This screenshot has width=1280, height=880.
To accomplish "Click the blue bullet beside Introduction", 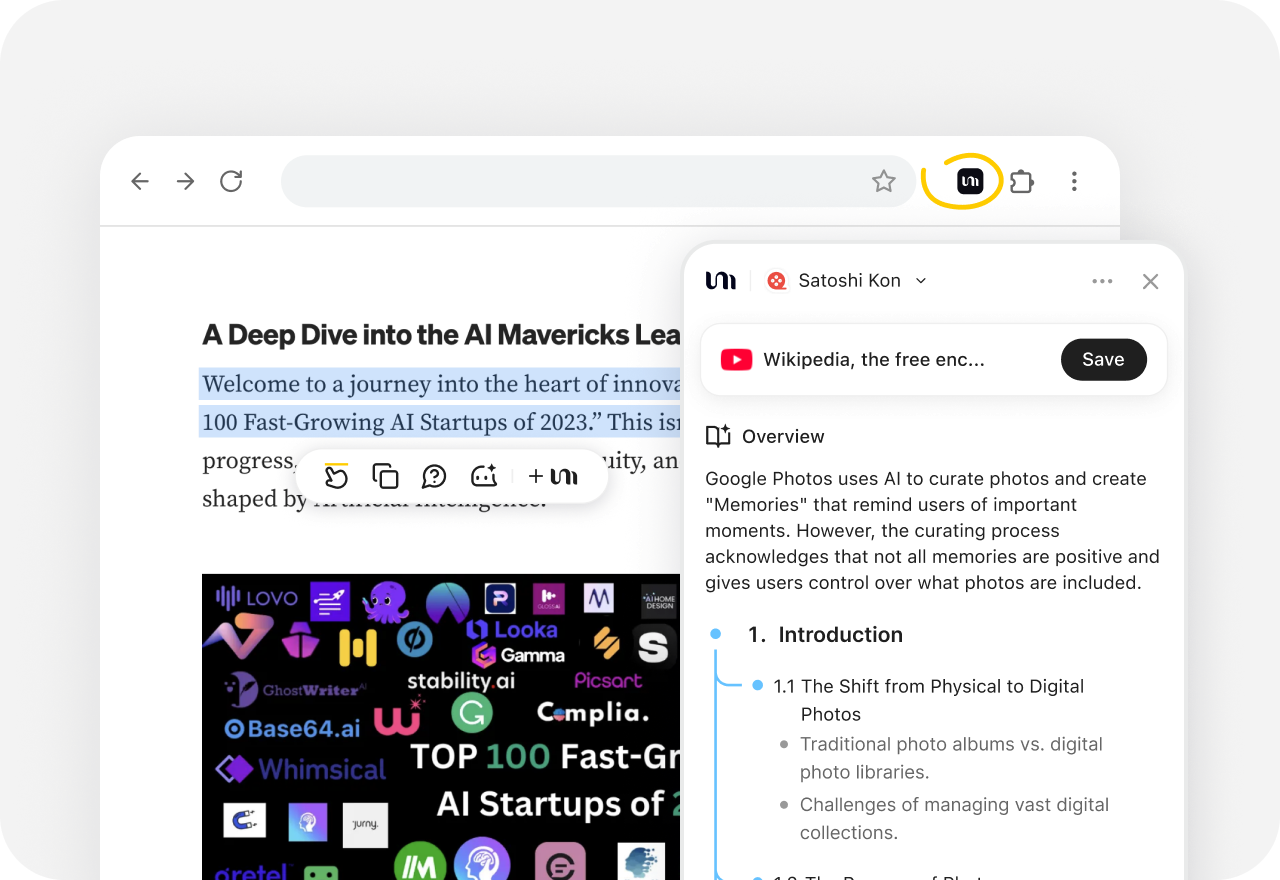I will coord(715,634).
